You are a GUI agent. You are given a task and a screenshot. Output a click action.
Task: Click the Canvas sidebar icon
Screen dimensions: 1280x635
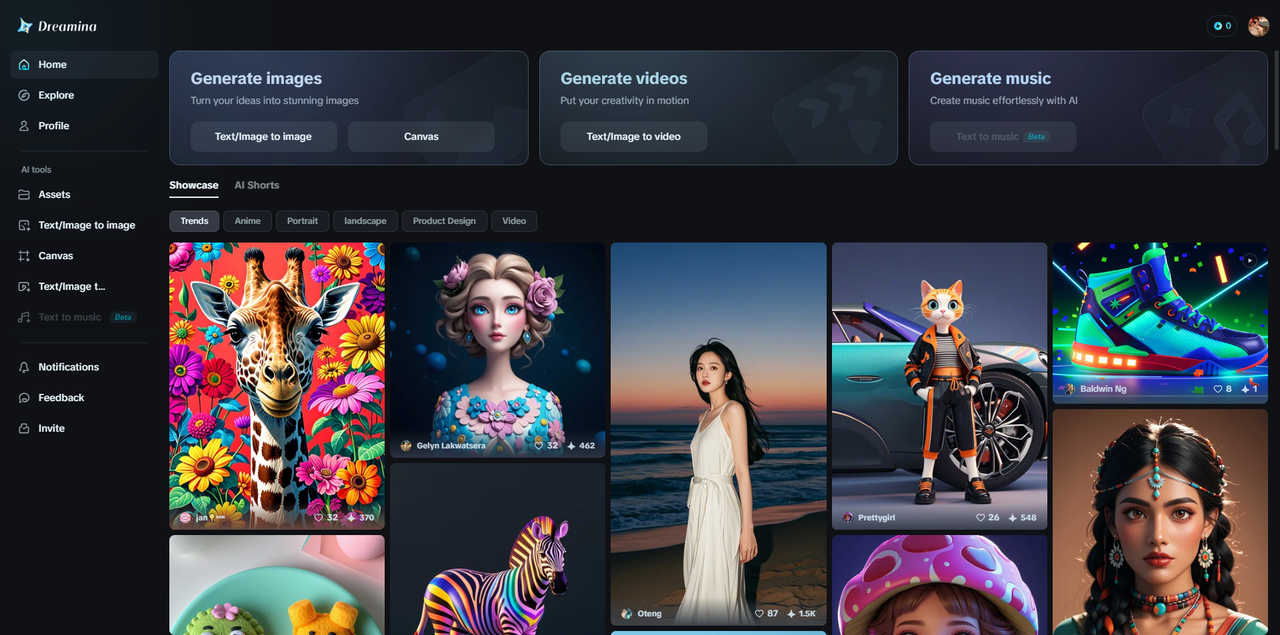pyautogui.click(x=24, y=256)
